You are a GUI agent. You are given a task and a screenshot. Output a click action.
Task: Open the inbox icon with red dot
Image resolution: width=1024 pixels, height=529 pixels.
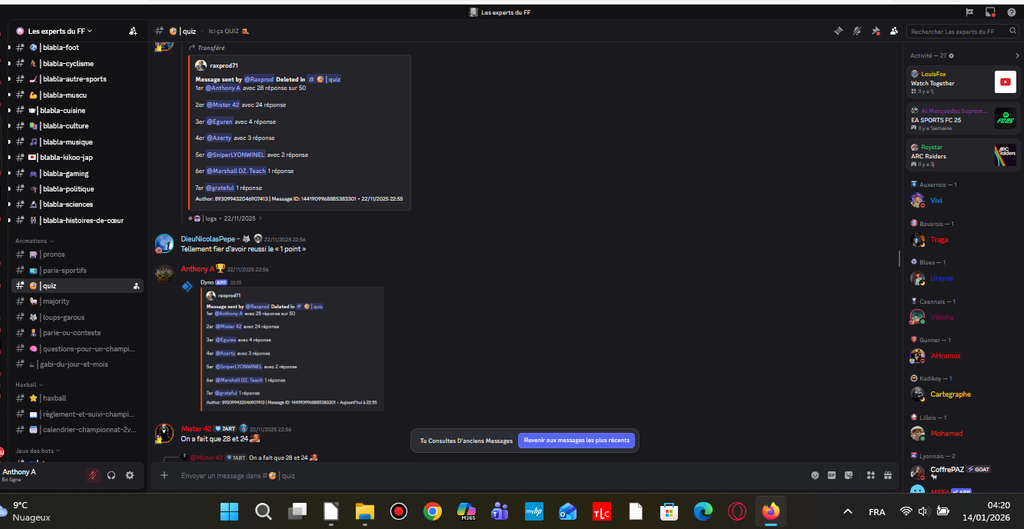tap(990, 12)
